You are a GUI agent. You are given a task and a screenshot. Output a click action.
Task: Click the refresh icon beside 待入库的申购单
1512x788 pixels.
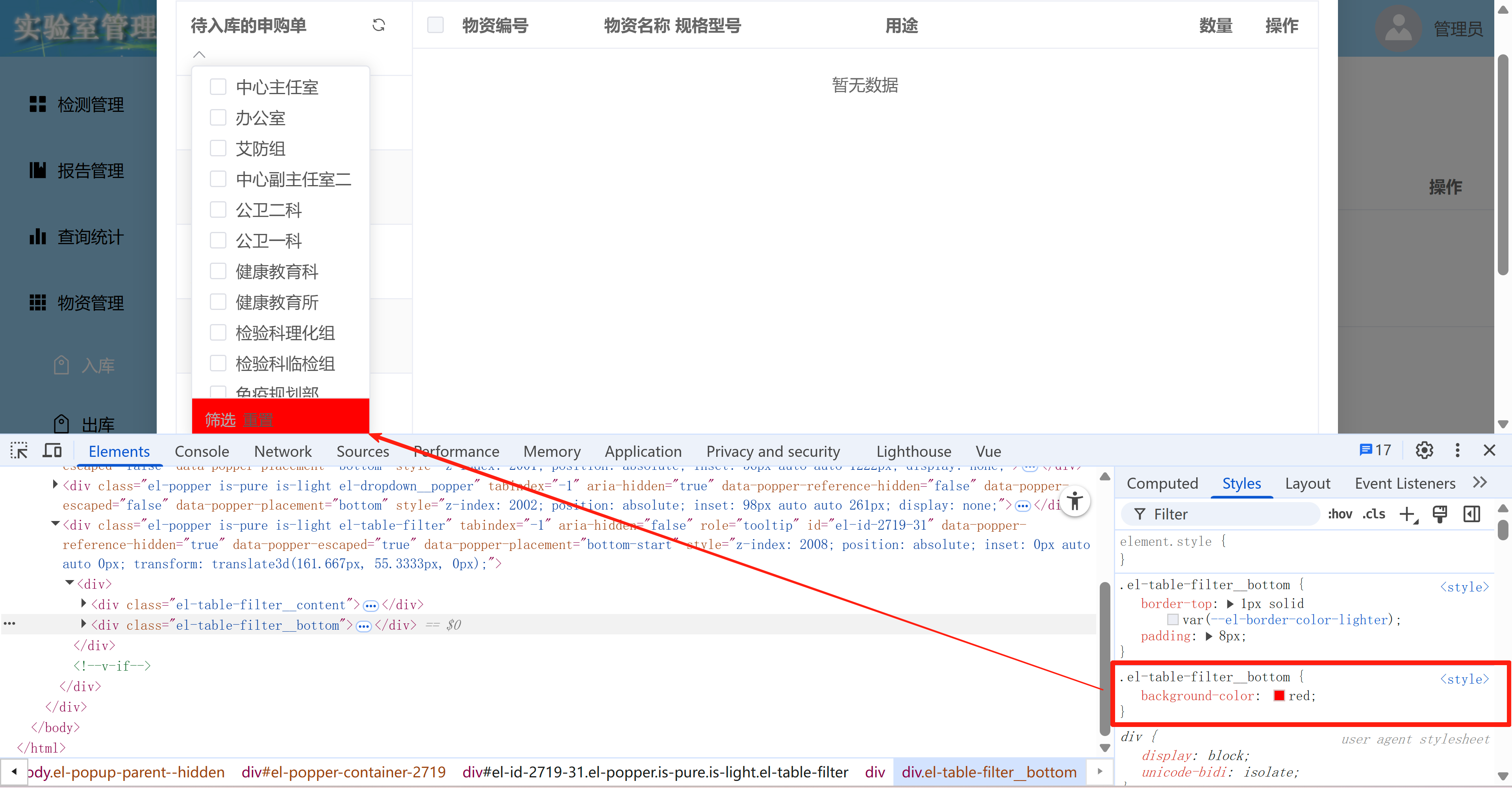coord(378,25)
